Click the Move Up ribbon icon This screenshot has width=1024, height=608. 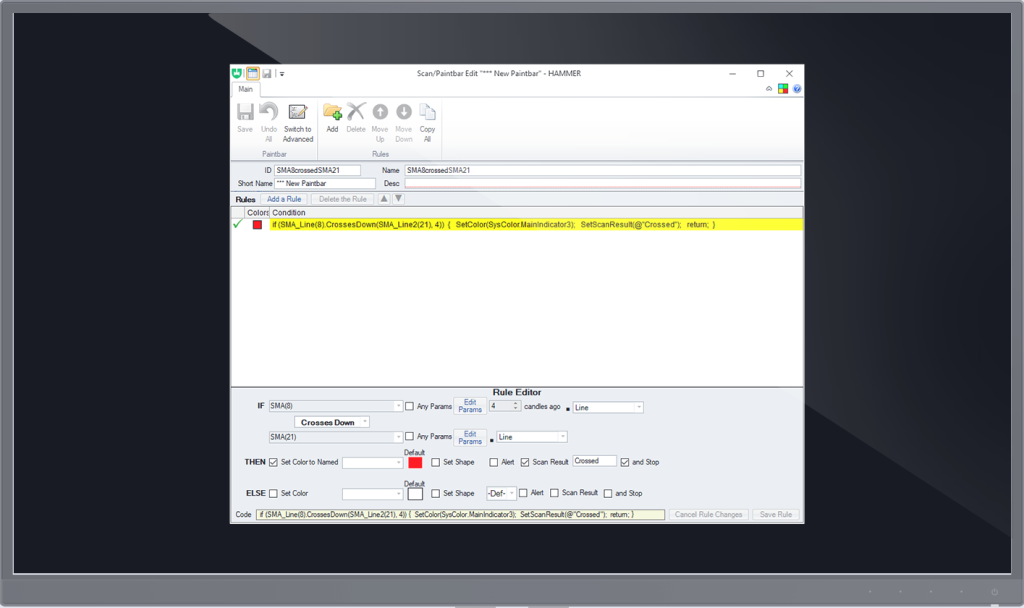[380, 112]
